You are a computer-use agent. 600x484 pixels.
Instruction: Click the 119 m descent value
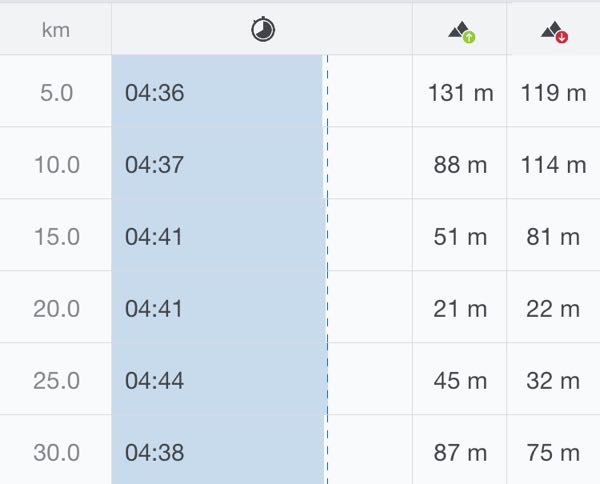point(553,93)
